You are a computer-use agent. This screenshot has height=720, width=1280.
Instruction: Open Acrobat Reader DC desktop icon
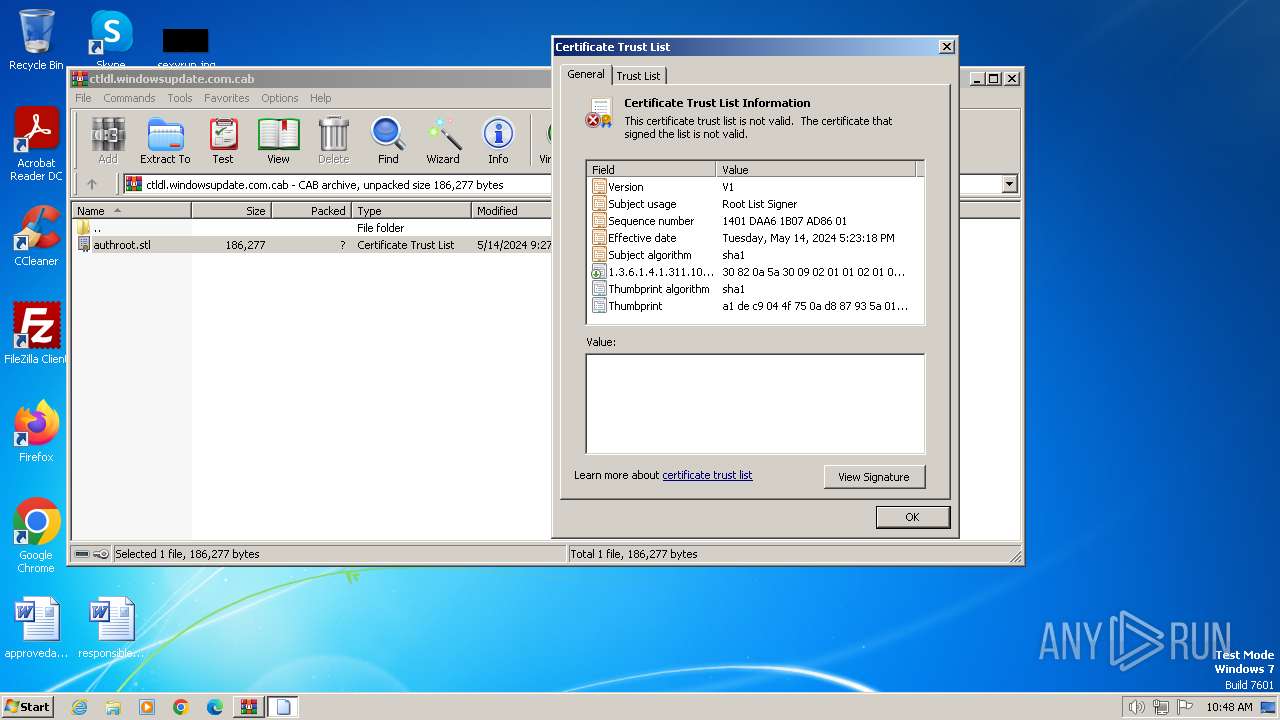tap(36, 145)
